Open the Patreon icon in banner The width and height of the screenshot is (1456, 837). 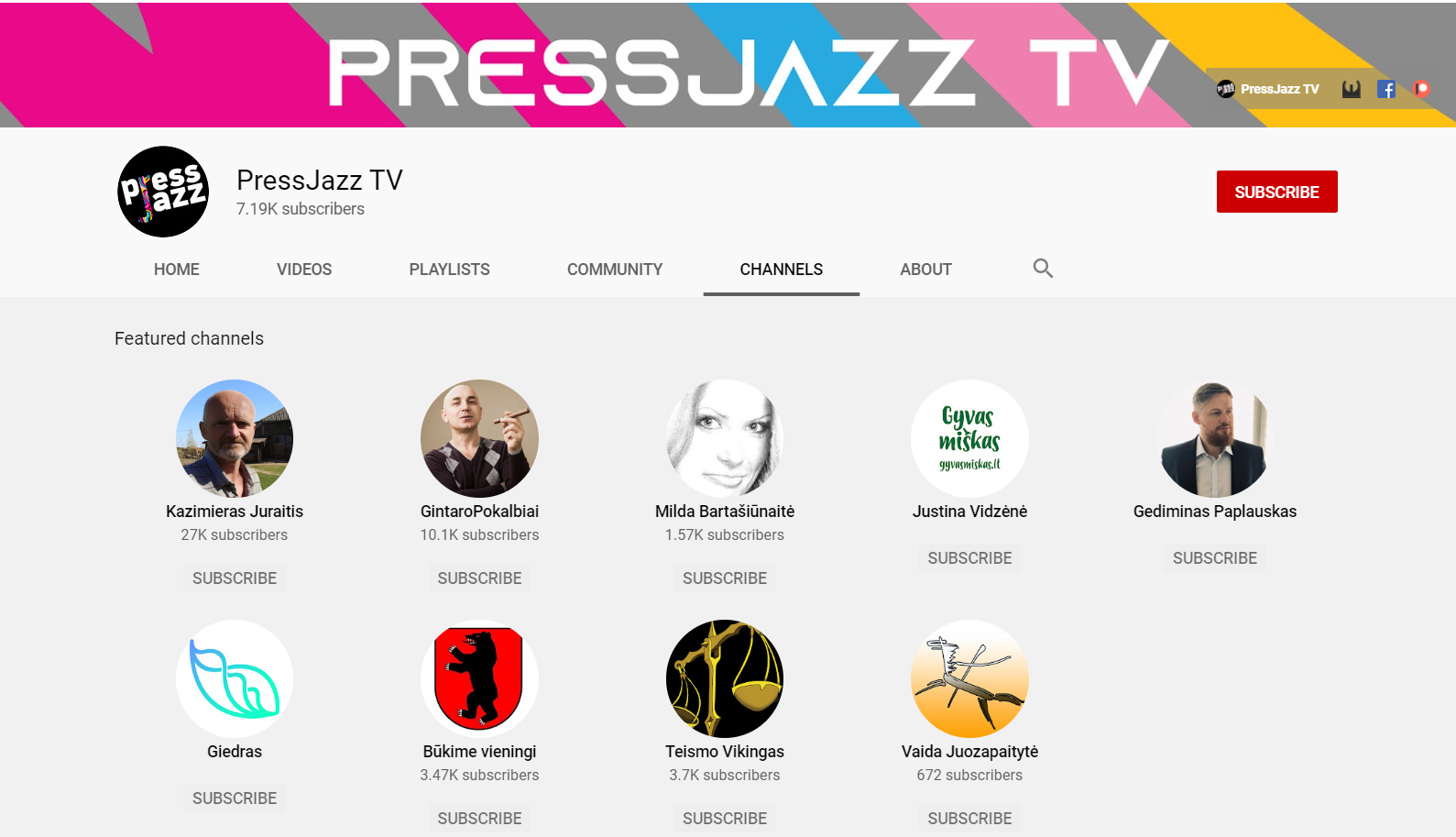[x=1421, y=89]
